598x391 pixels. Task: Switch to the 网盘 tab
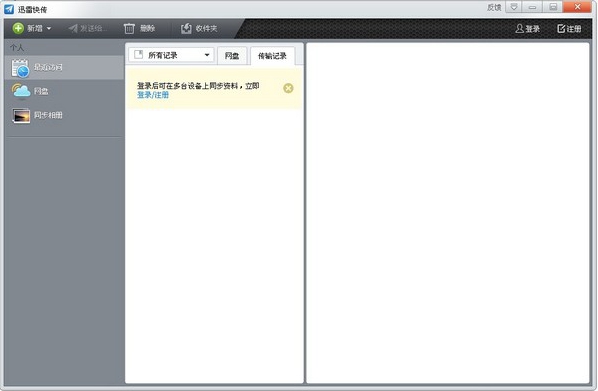[x=232, y=56]
